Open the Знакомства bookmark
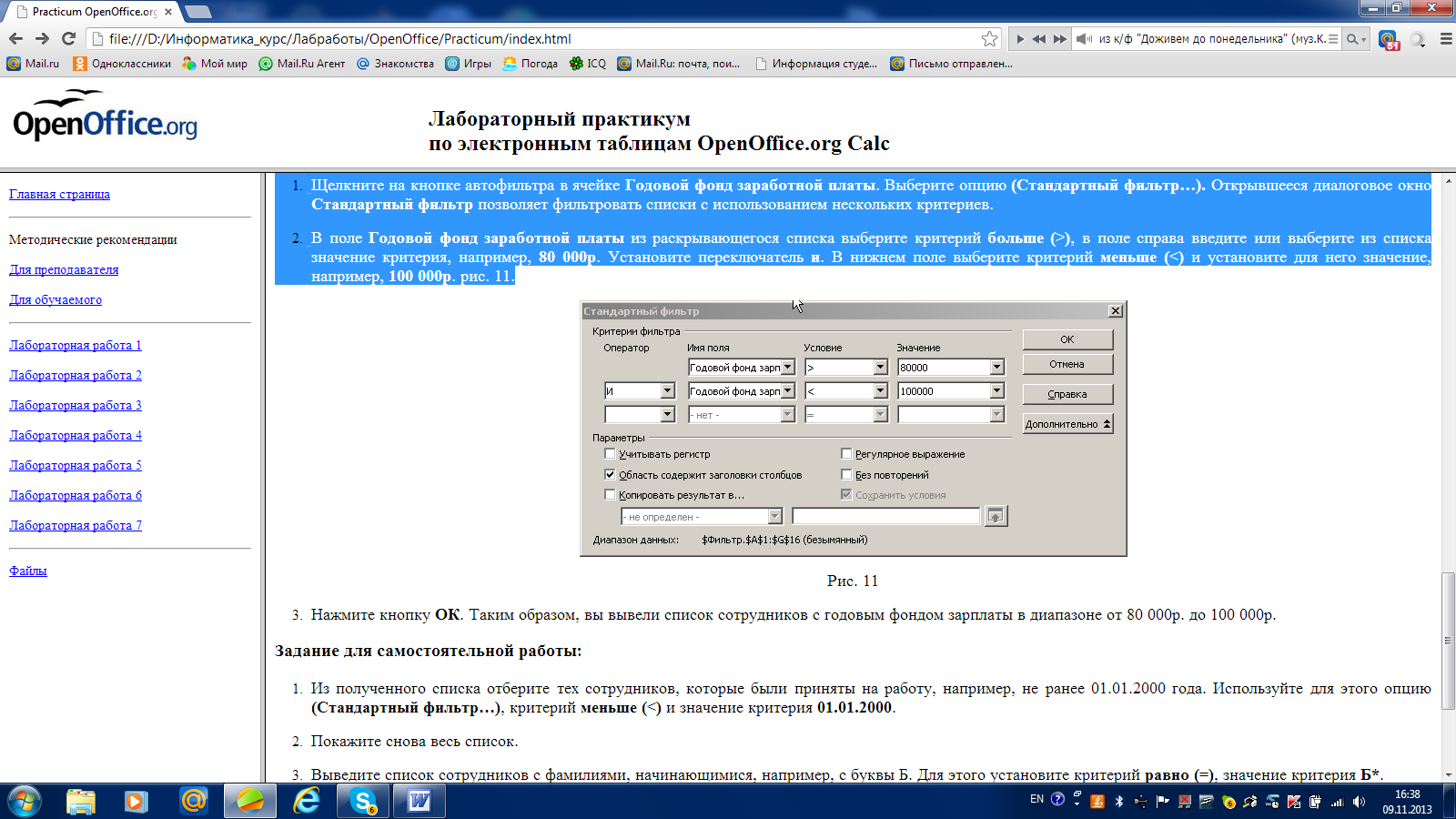This screenshot has width=1456, height=819. click(395, 64)
